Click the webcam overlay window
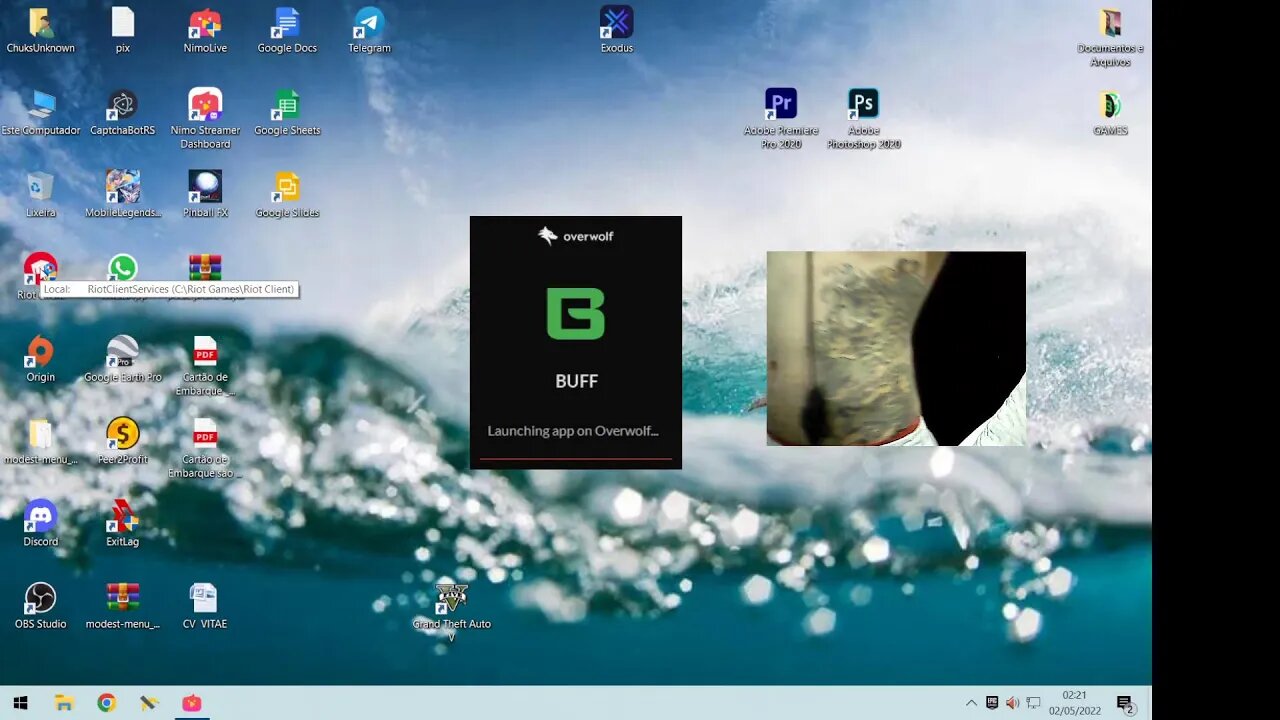 coord(896,348)
